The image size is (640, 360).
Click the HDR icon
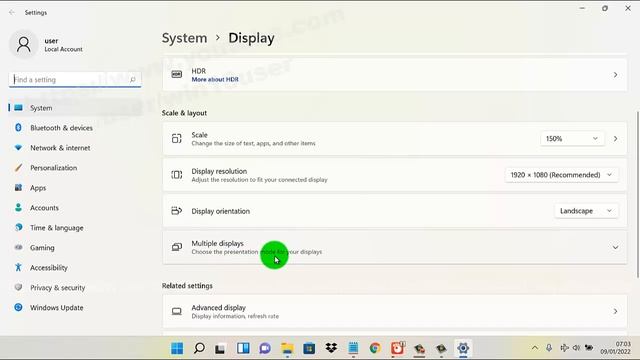click(x=177, y=74)
